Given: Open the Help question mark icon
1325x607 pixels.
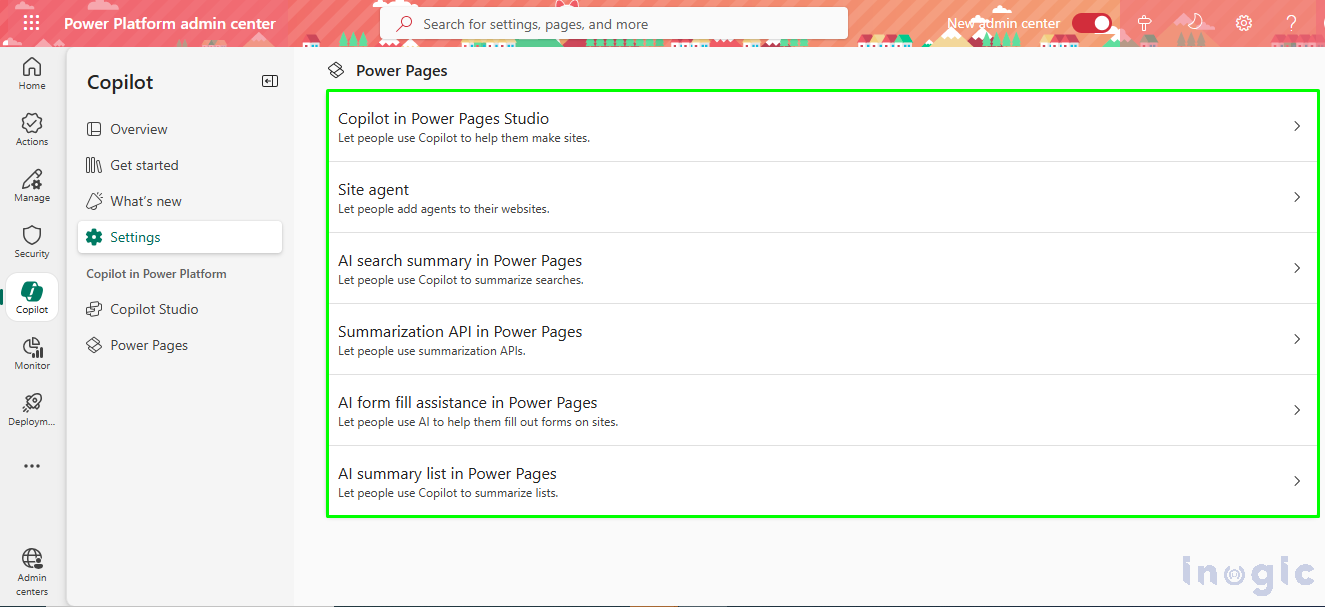Looking at the screenshot, I should click(1292, 23).
